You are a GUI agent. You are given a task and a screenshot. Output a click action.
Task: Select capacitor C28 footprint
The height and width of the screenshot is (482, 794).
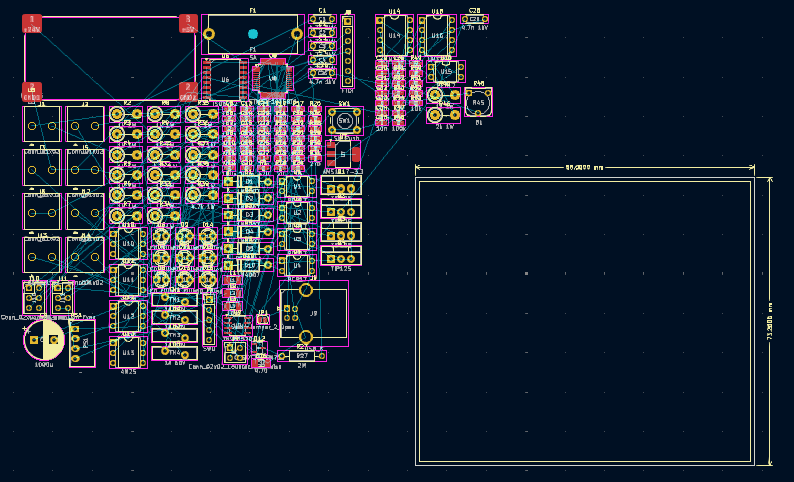point(474,19)
